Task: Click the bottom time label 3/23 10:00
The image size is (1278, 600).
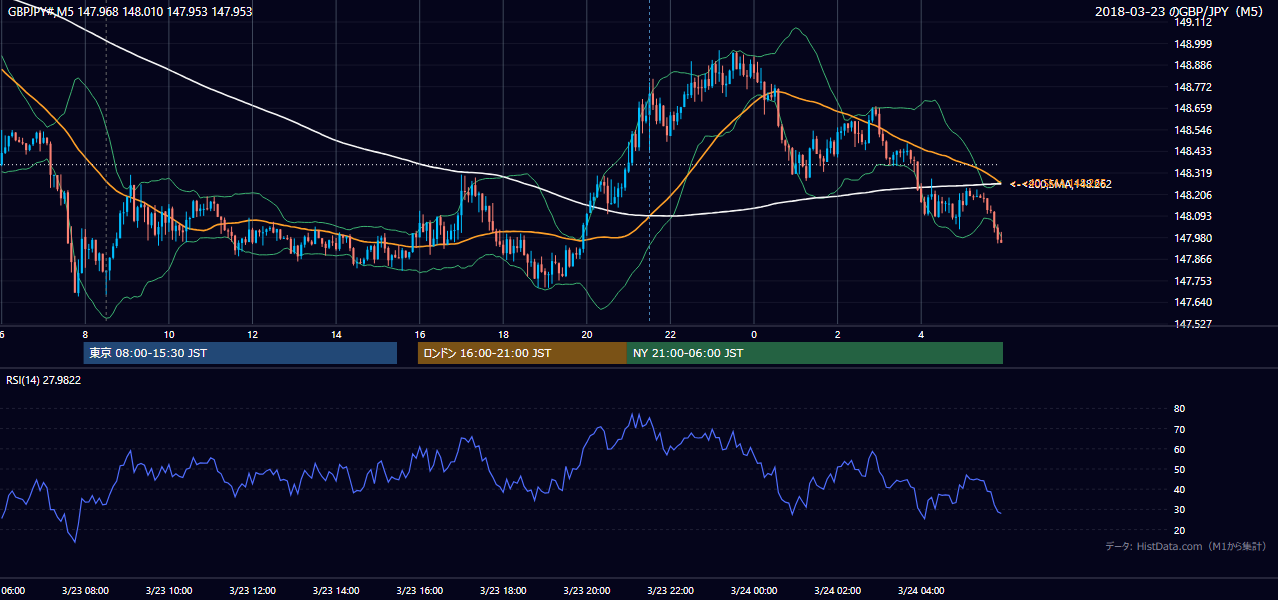Action: [x=169, y=590]
